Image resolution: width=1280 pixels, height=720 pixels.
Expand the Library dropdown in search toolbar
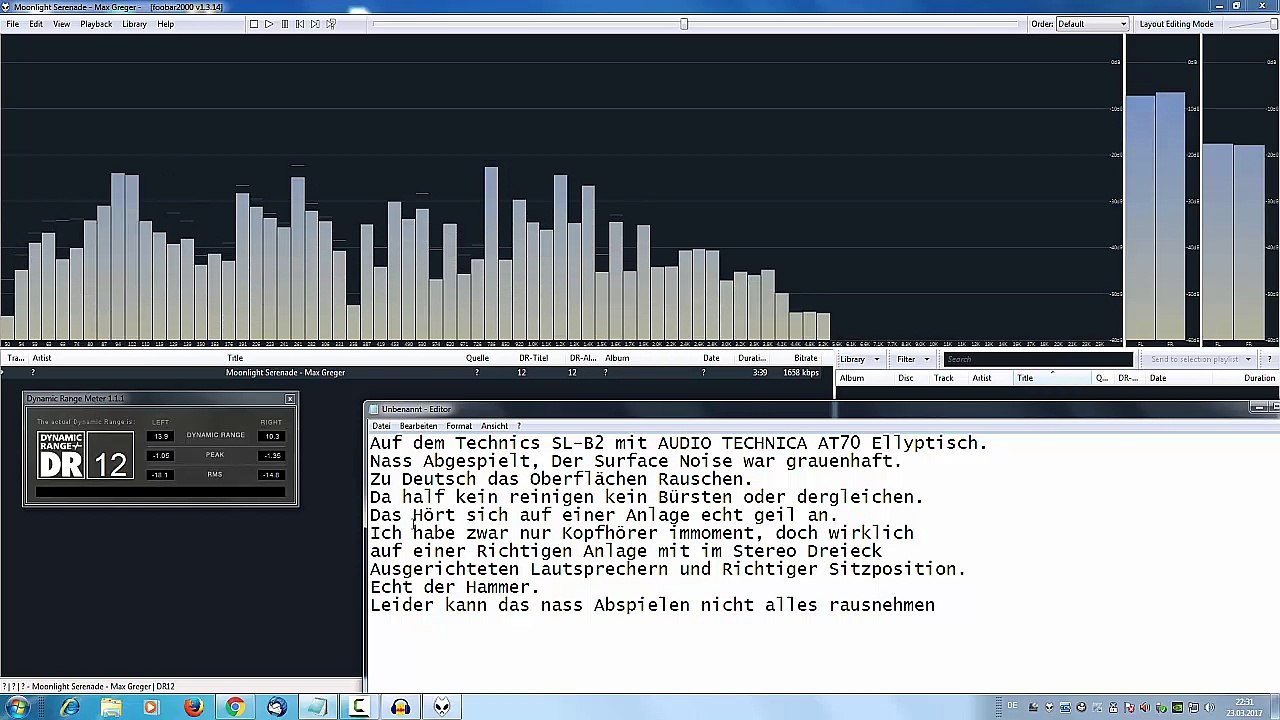click(x=859, y=360)
